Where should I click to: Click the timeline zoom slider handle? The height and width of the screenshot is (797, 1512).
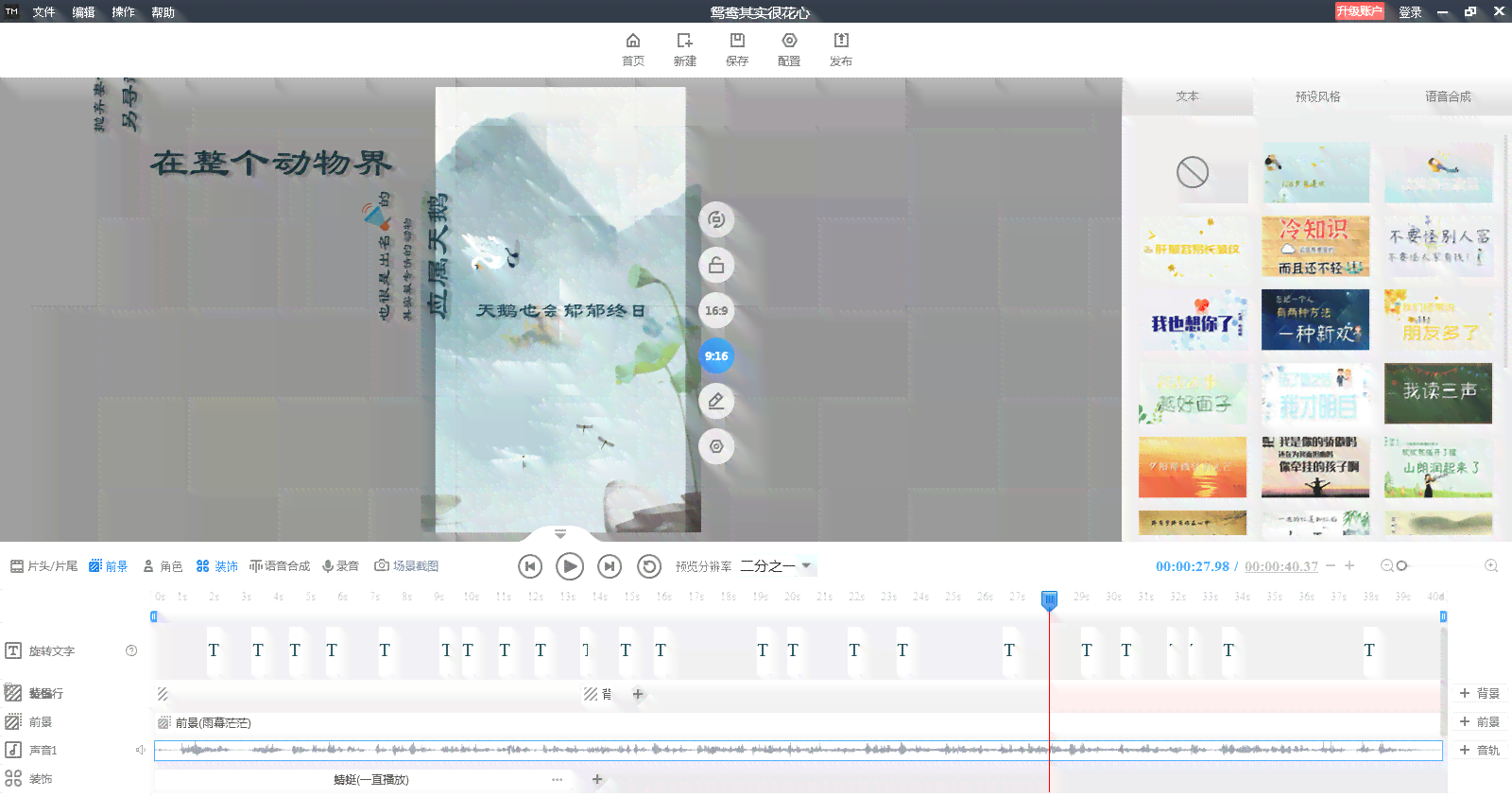coord(1402,565)
